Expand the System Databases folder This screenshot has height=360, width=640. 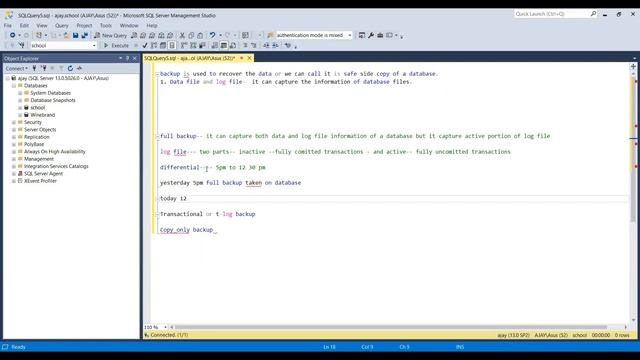[20, 93]
